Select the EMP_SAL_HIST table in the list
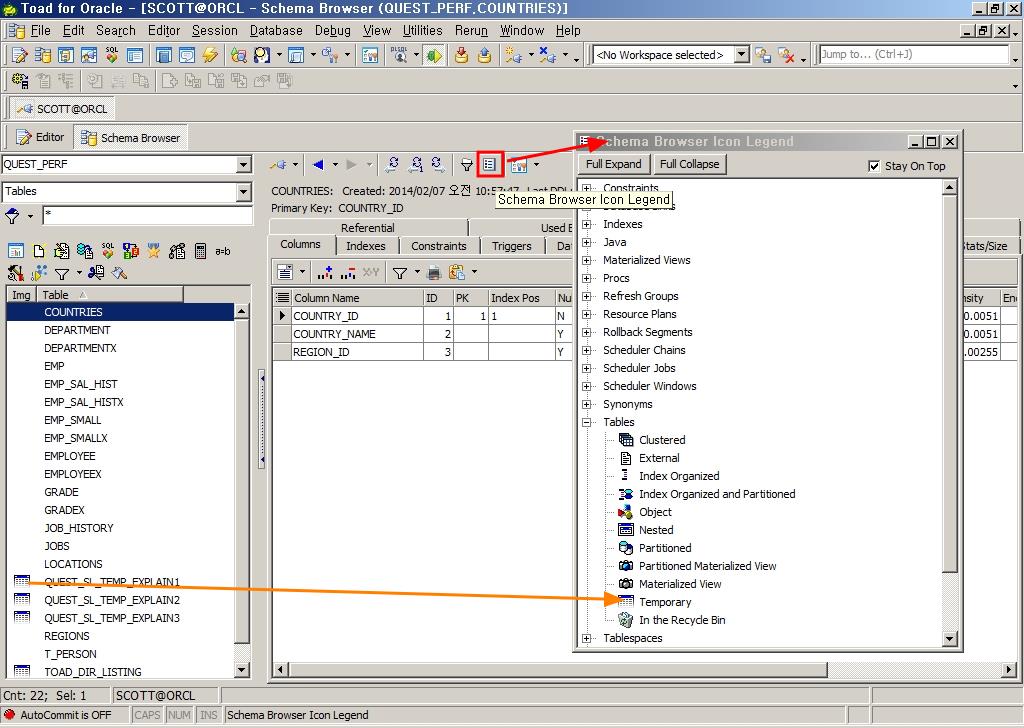Viewport: 1024px width, 728px height. (x=81, y=384)
